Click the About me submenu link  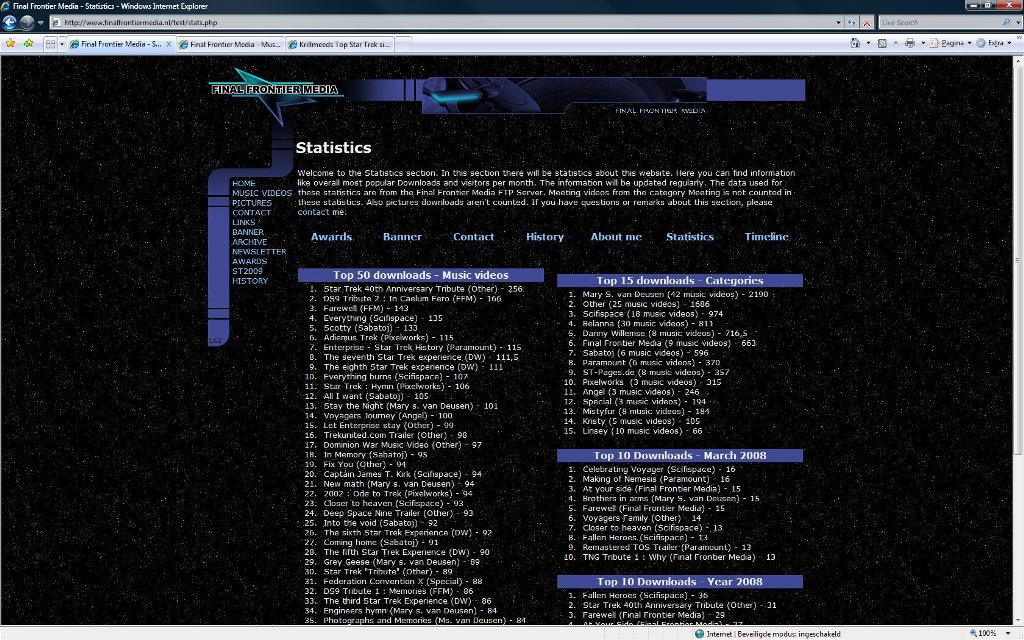(616, 237)
